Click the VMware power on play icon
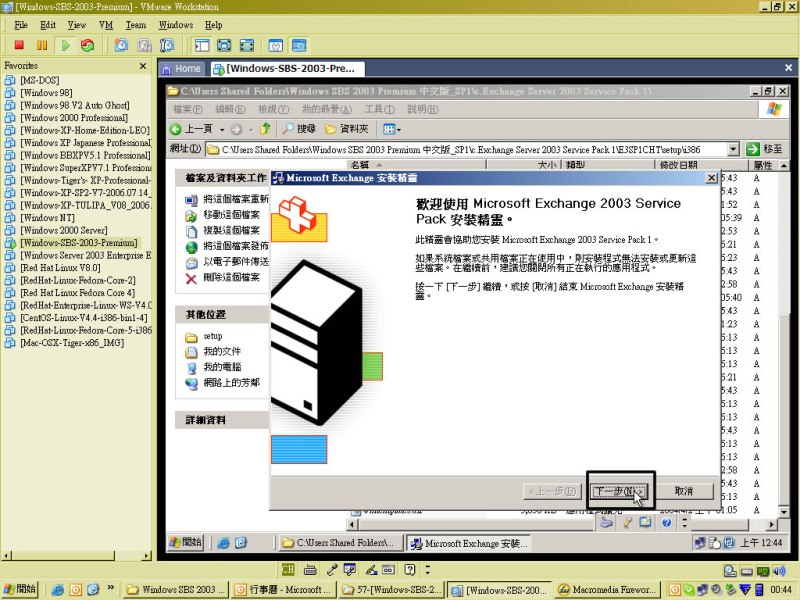Image resolution: width=800 pixels, height=600 pixels. pyautogui.click(x=65, y=45)
